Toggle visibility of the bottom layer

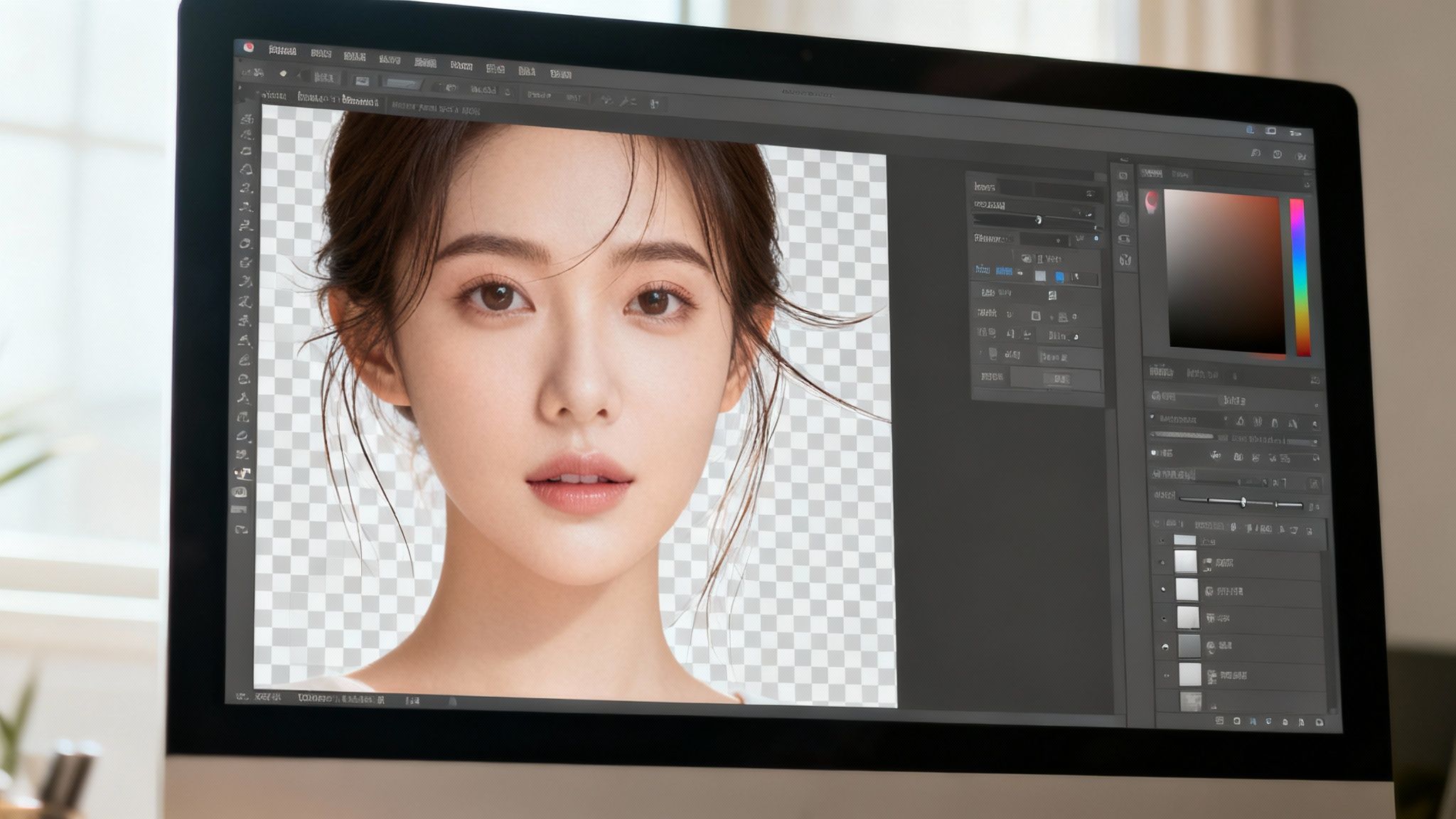[1165, 700]
